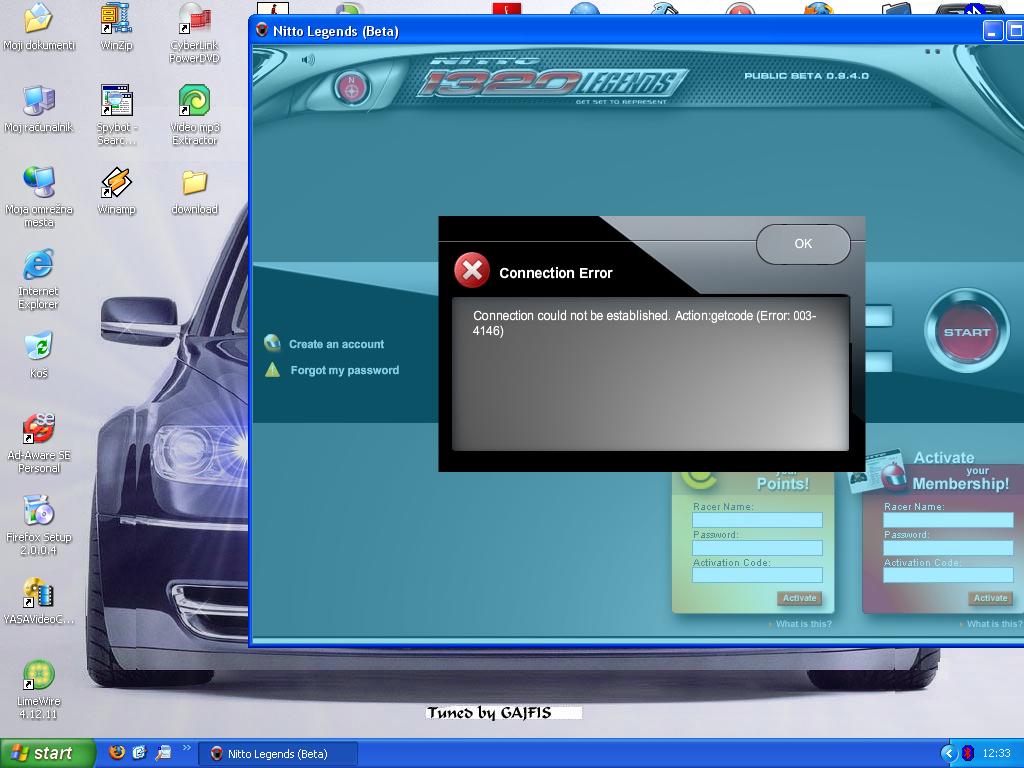The image size is (1024, 768).
Task: Open Moja omrežna mesta icon
Action: [39, 197]
